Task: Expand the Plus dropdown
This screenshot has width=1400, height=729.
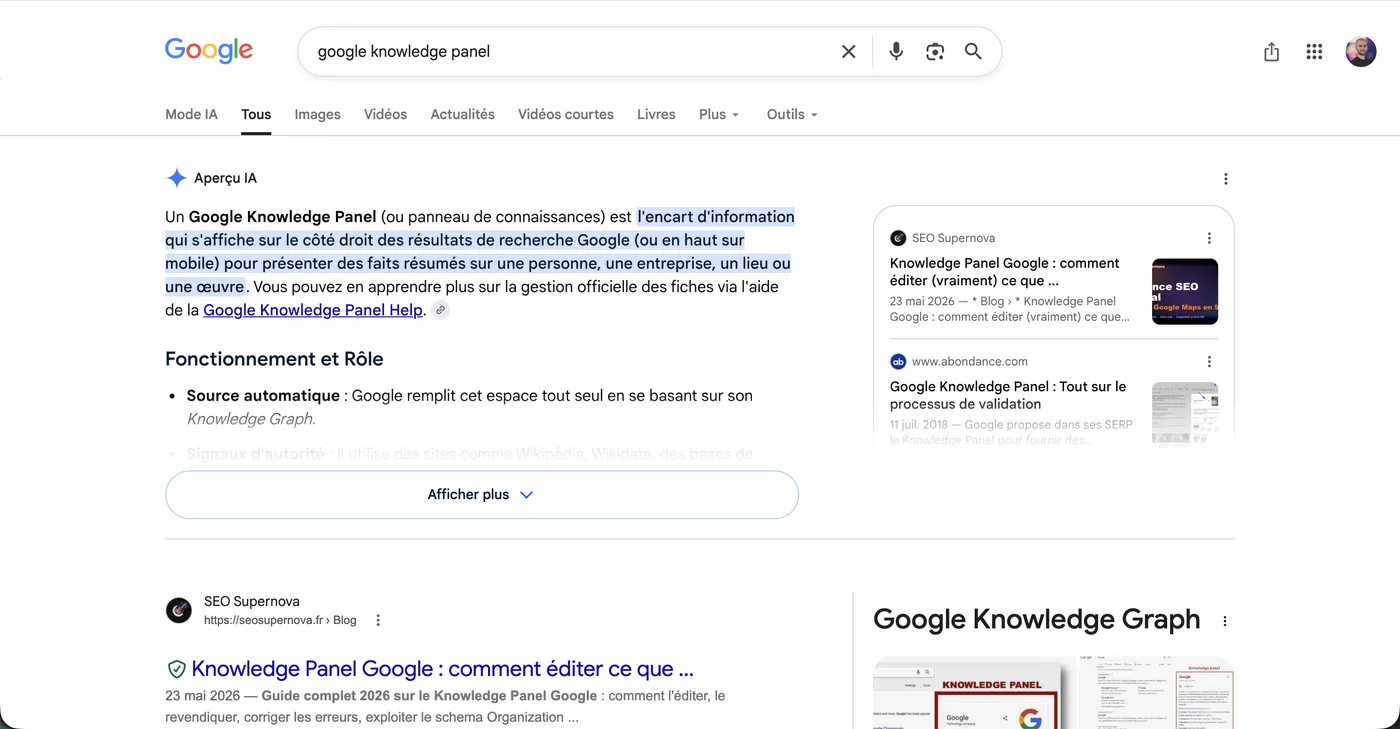Action: click(719, 114)
